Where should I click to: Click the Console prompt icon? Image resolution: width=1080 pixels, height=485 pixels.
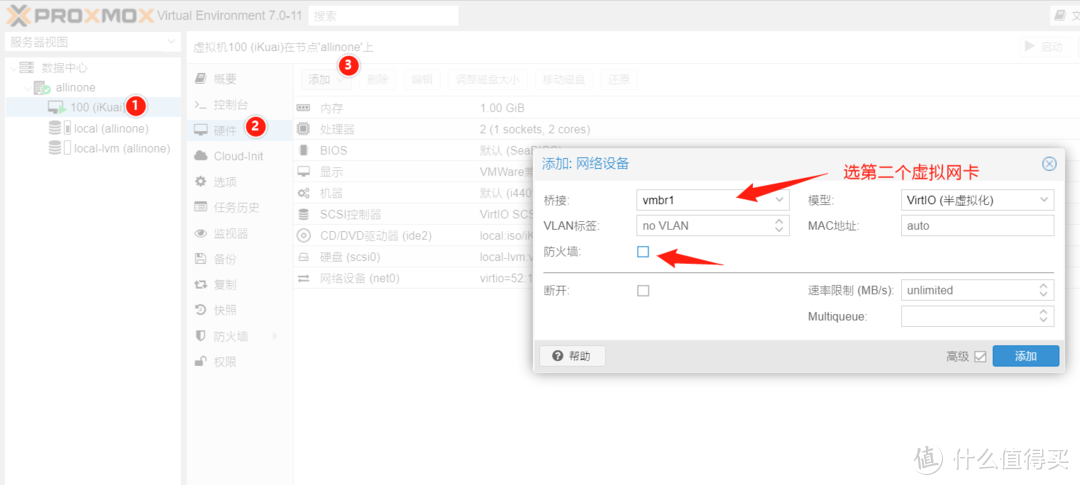pos(200,105)
